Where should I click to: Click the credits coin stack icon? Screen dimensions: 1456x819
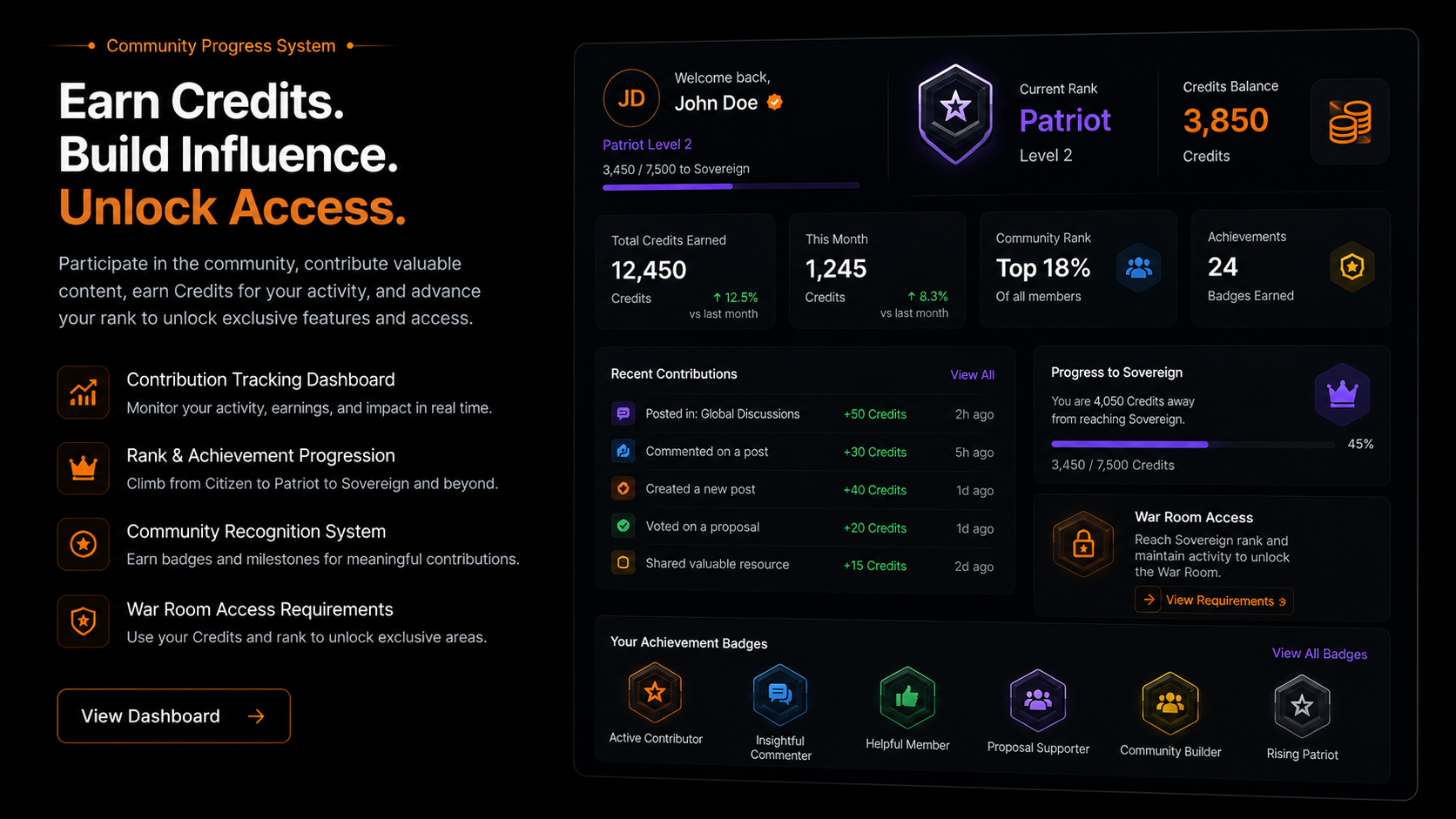point(1350,122)
